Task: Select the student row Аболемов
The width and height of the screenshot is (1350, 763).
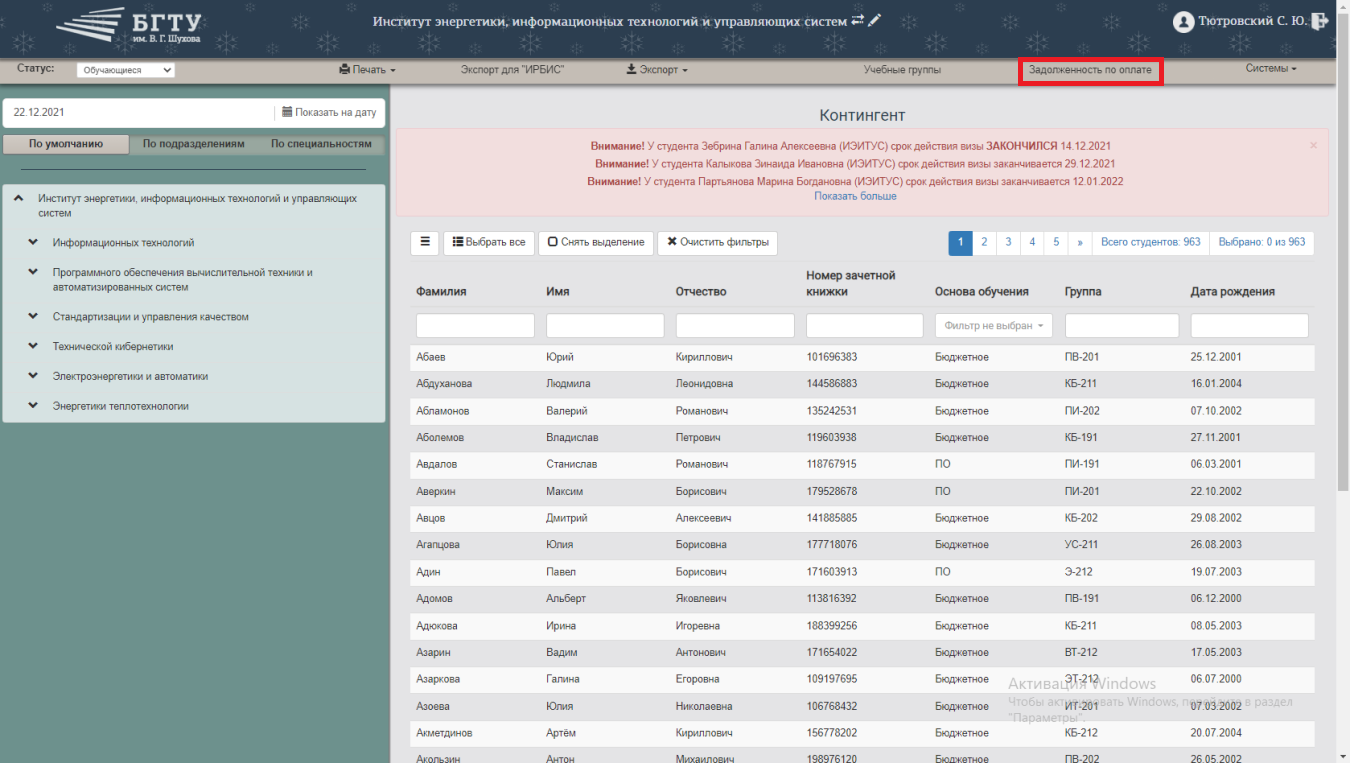Action: click(862, 438)
